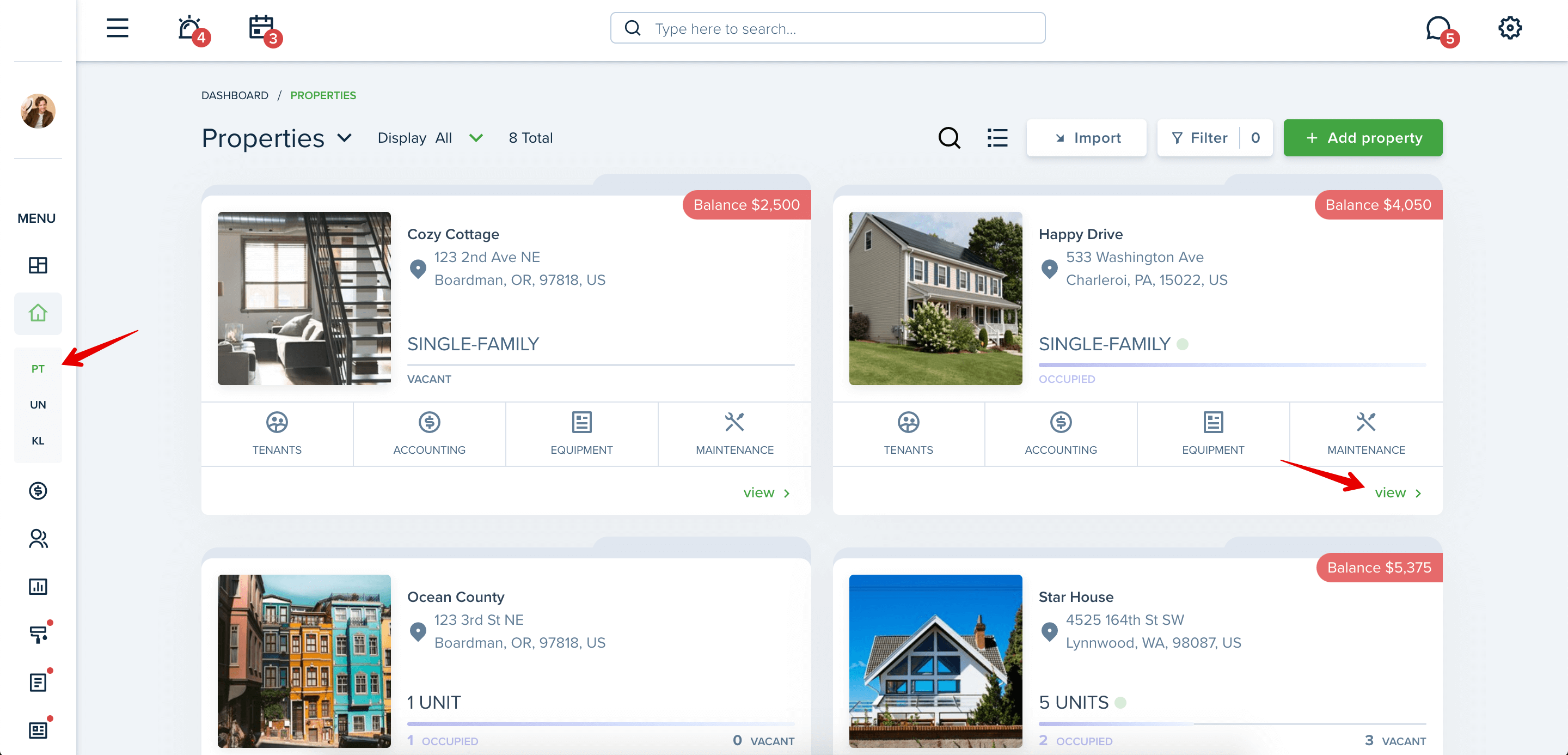1568x755 pixels.
Task: Select KL submenu item
Action: point(38,440)
